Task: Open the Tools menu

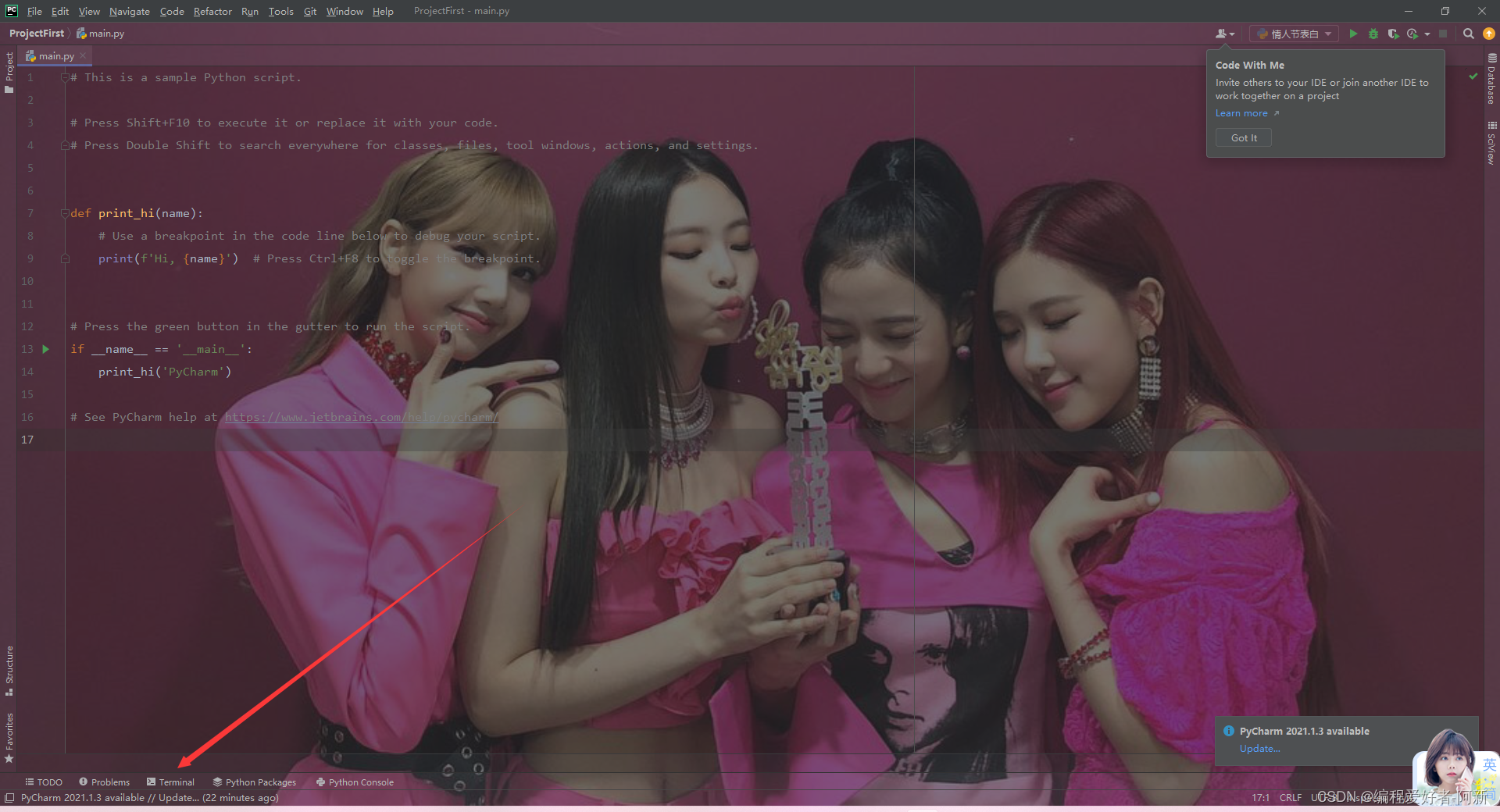Action: 280,11
